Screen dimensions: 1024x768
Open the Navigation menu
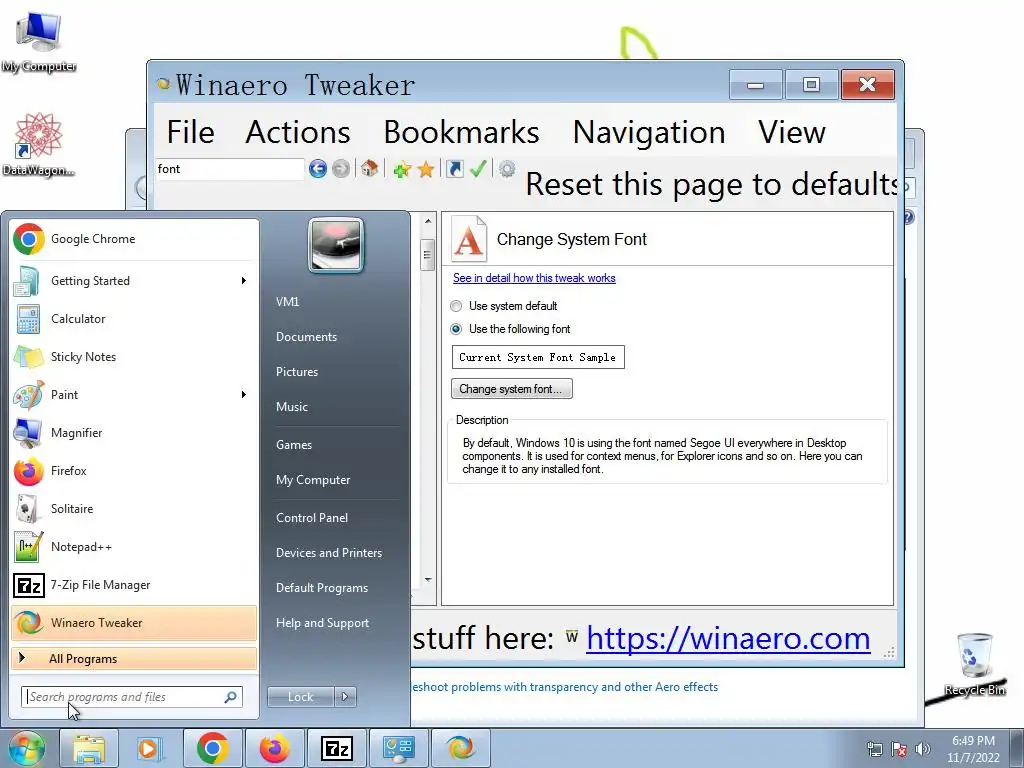tap(648, 133)
